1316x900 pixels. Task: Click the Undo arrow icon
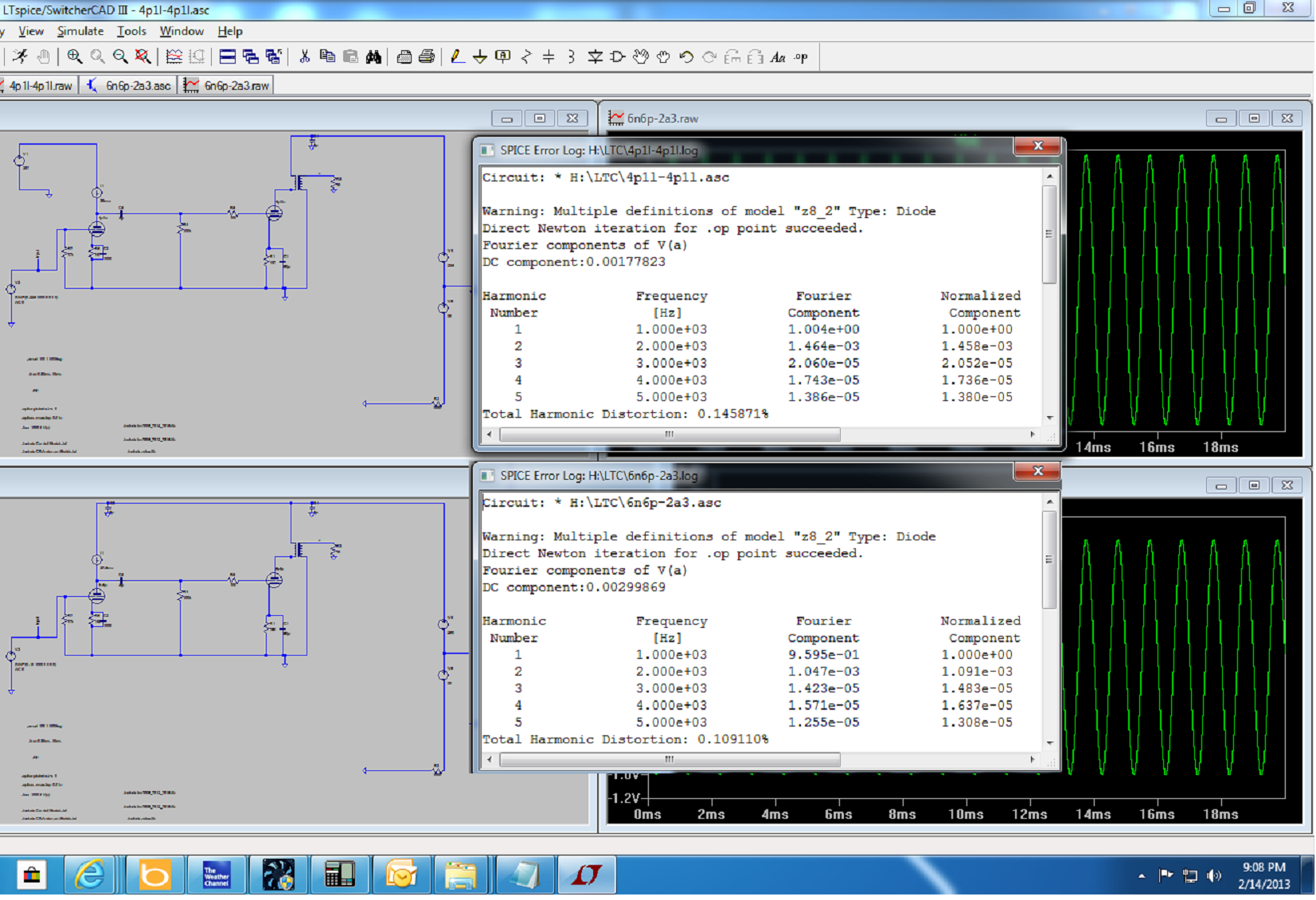686,56
